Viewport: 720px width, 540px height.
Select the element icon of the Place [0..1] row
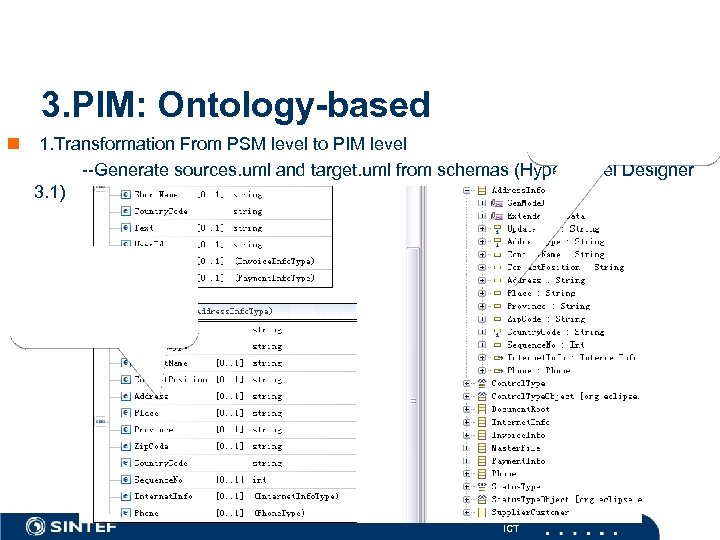125,413
